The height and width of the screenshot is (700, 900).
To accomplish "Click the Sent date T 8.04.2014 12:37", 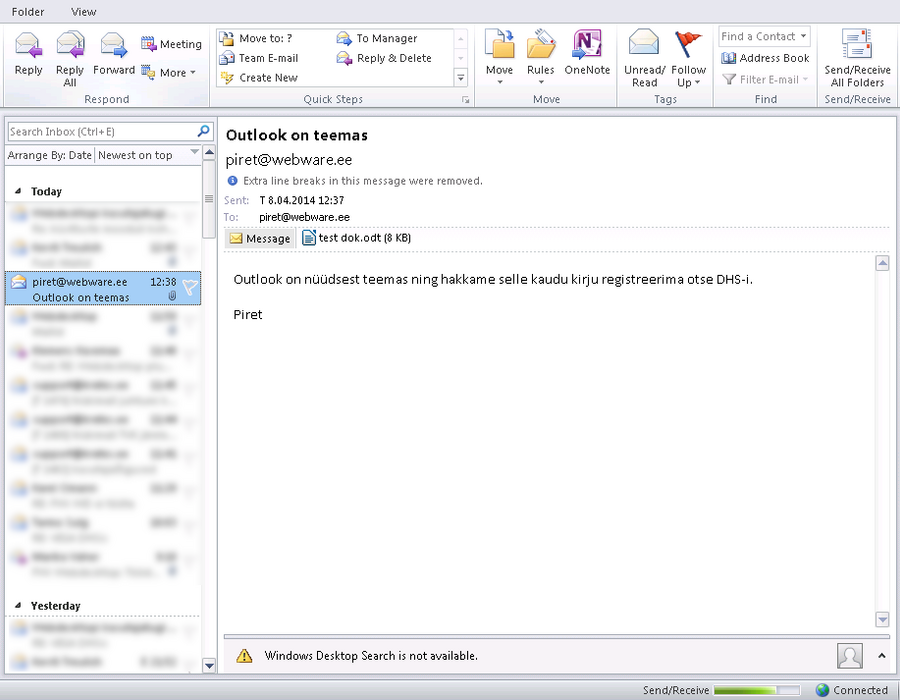I will tap(302, 200).
